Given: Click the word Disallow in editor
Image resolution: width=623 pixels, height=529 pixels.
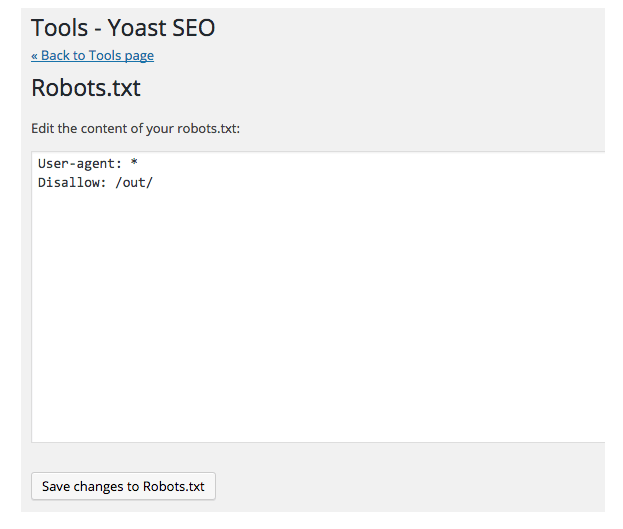Looking at the screenshot, I should click(70, 182).
